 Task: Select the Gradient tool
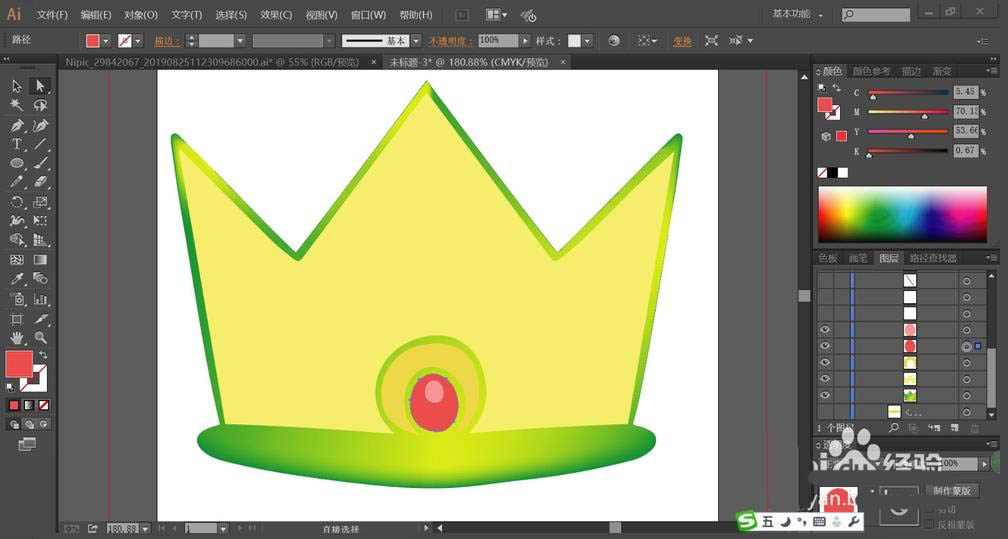click(x=40, y=260)
